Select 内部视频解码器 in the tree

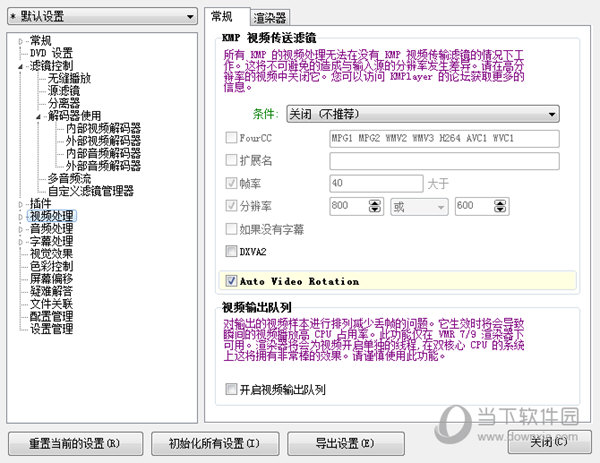coord(103,128)
